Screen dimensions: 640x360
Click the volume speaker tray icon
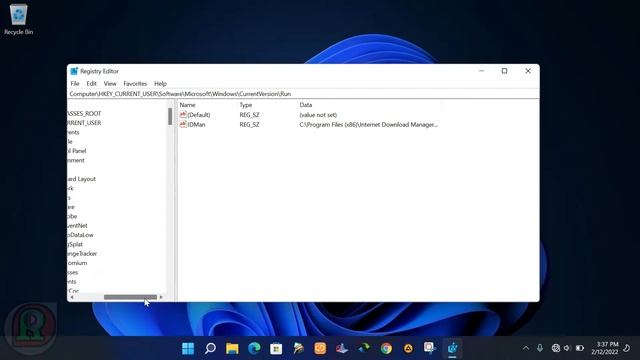point(567,348)
